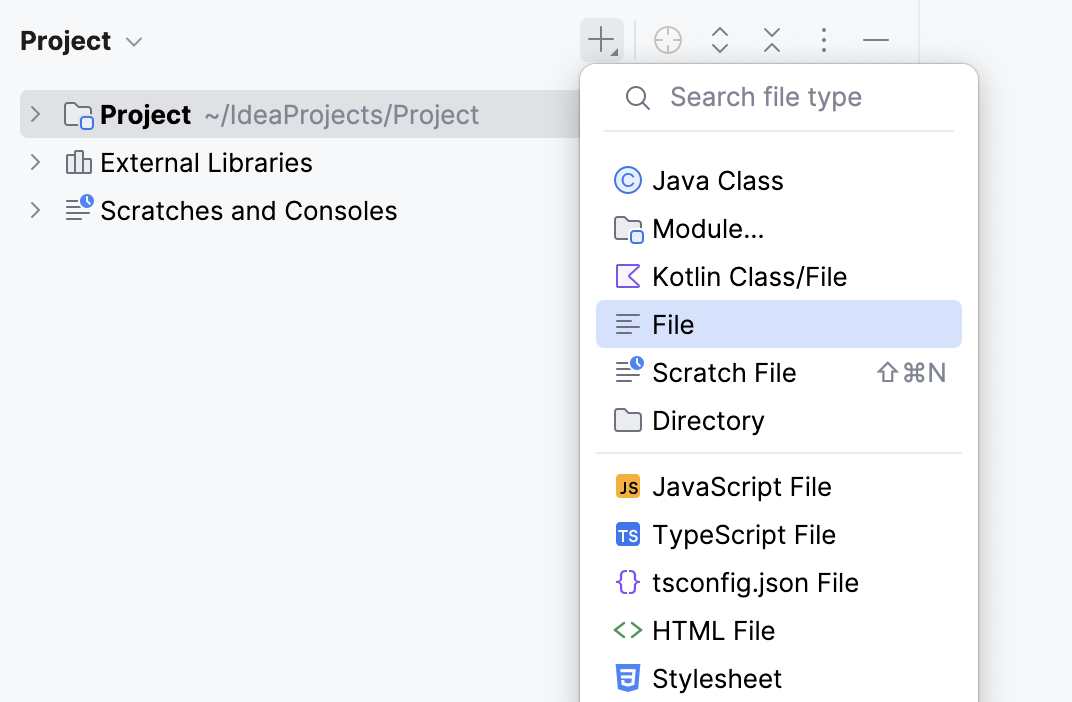Click the TypeScript File icon
1072x702 pixels.
click(x=628, y=535)
